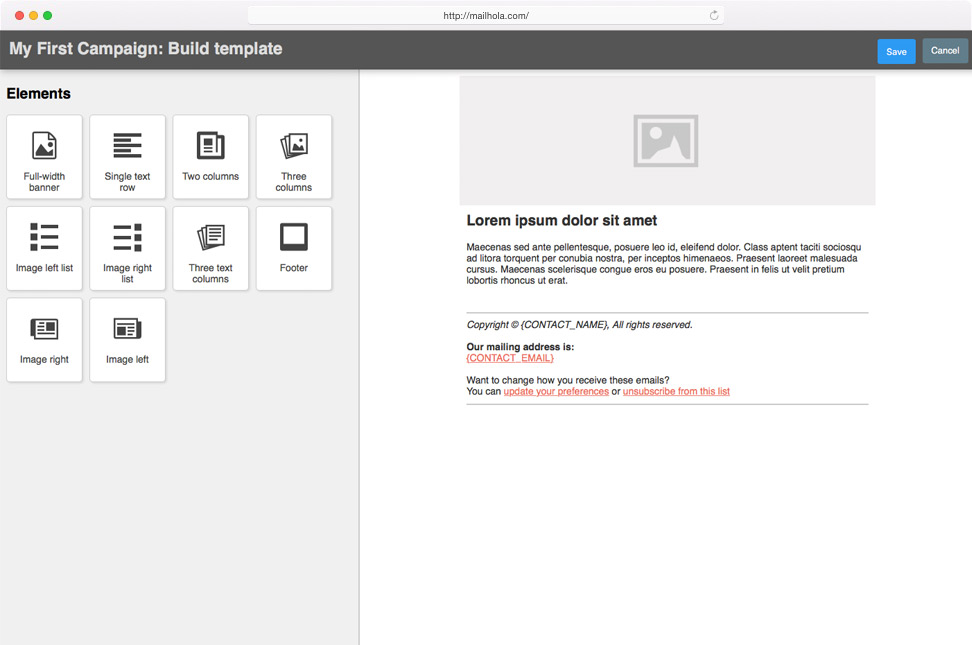The width and height of the screenshot is (972, 645).
Task: Minimize the window with yellow button
Action: [33, 16]
